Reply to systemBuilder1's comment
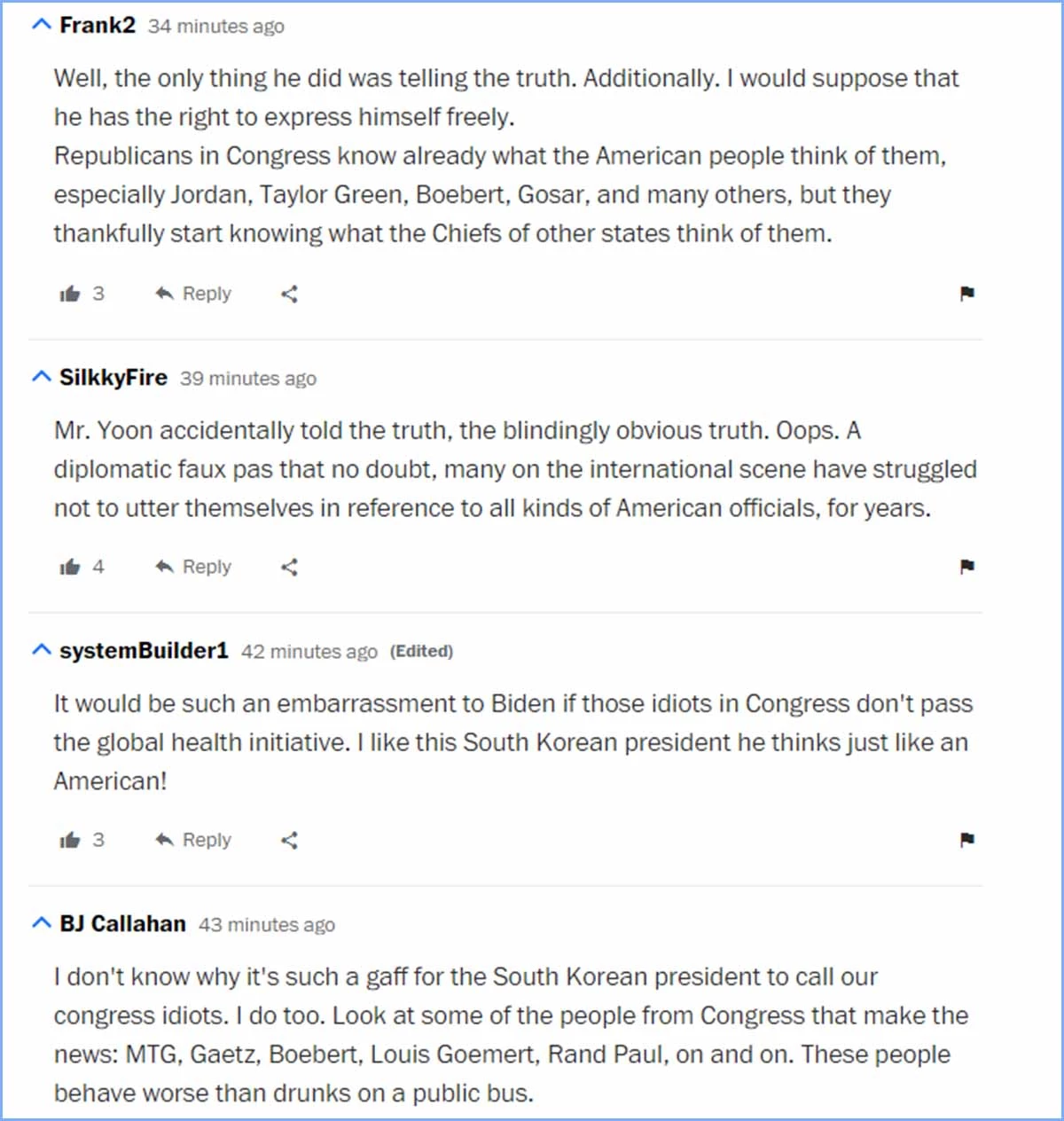This screenshot has width=1064, height=1121. click(192, 840)
